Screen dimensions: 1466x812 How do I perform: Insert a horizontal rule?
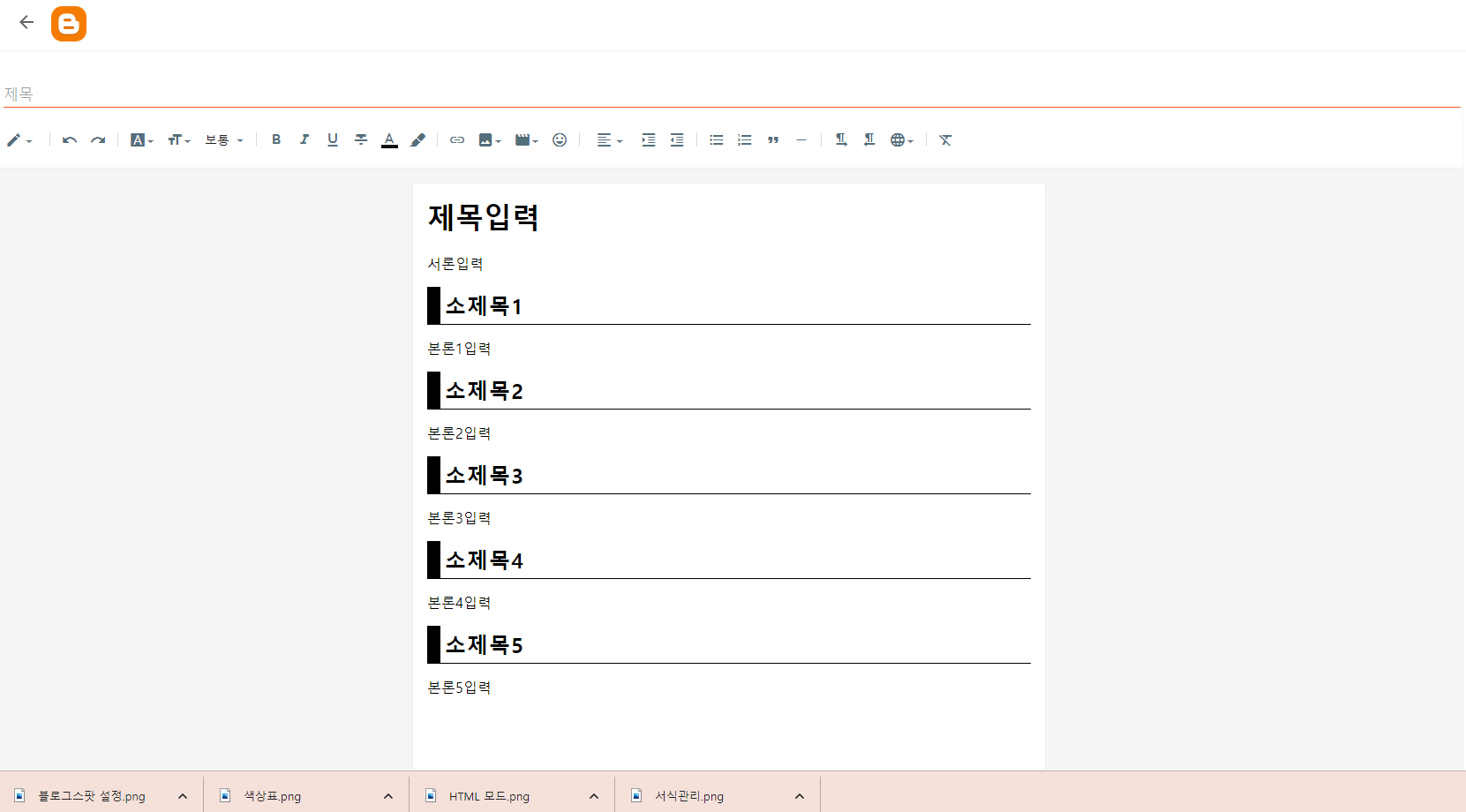coord(801,139)
